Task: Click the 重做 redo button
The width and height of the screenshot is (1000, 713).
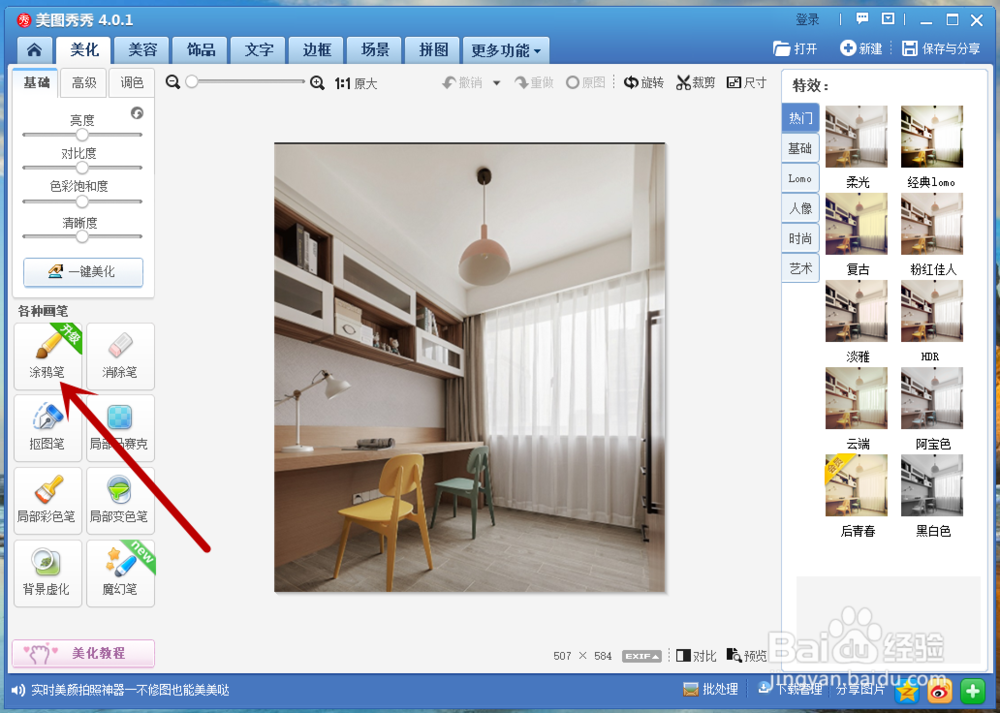Action: click(534, 83)
